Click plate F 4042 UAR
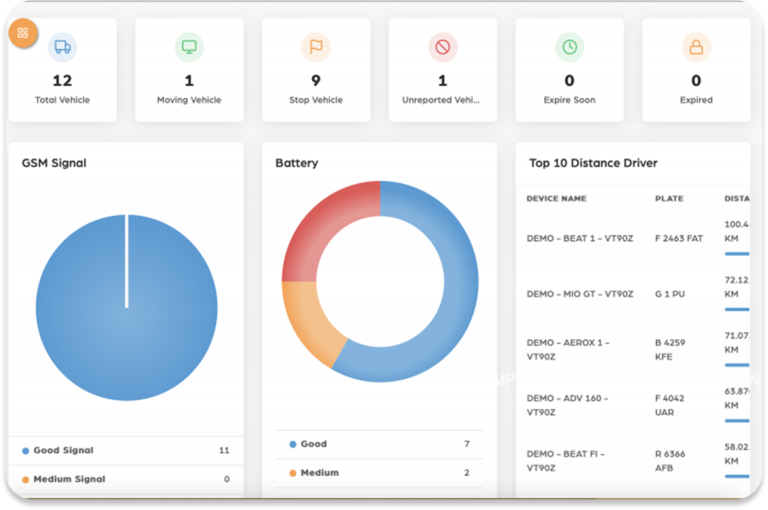The height and width of the screenshot is (510, 768). (x=670, y=405)
